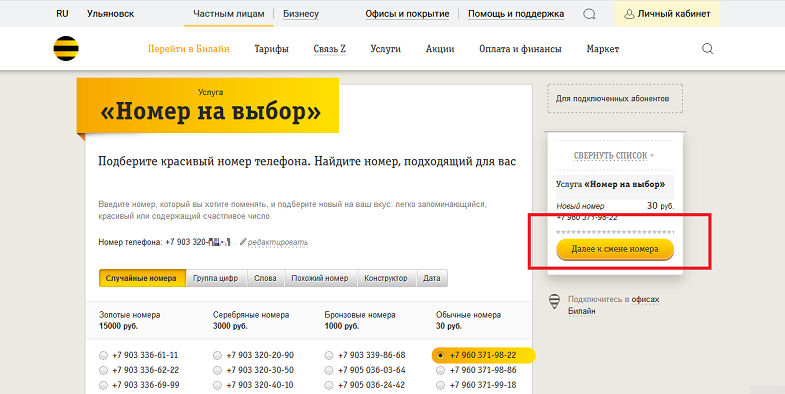
Task: Click the Золотые номера column heading
Action: 130,315
